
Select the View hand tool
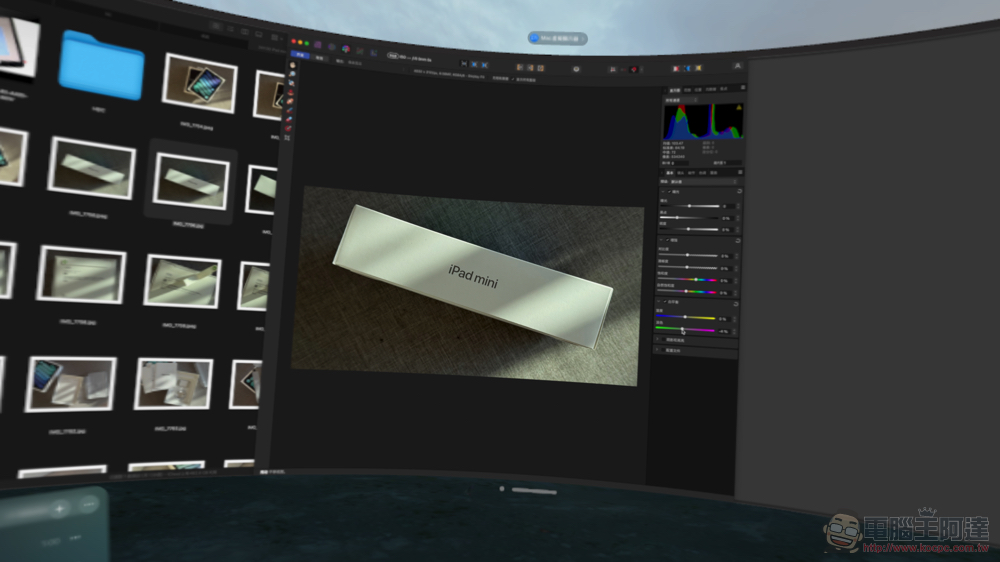tap(293, 65)
